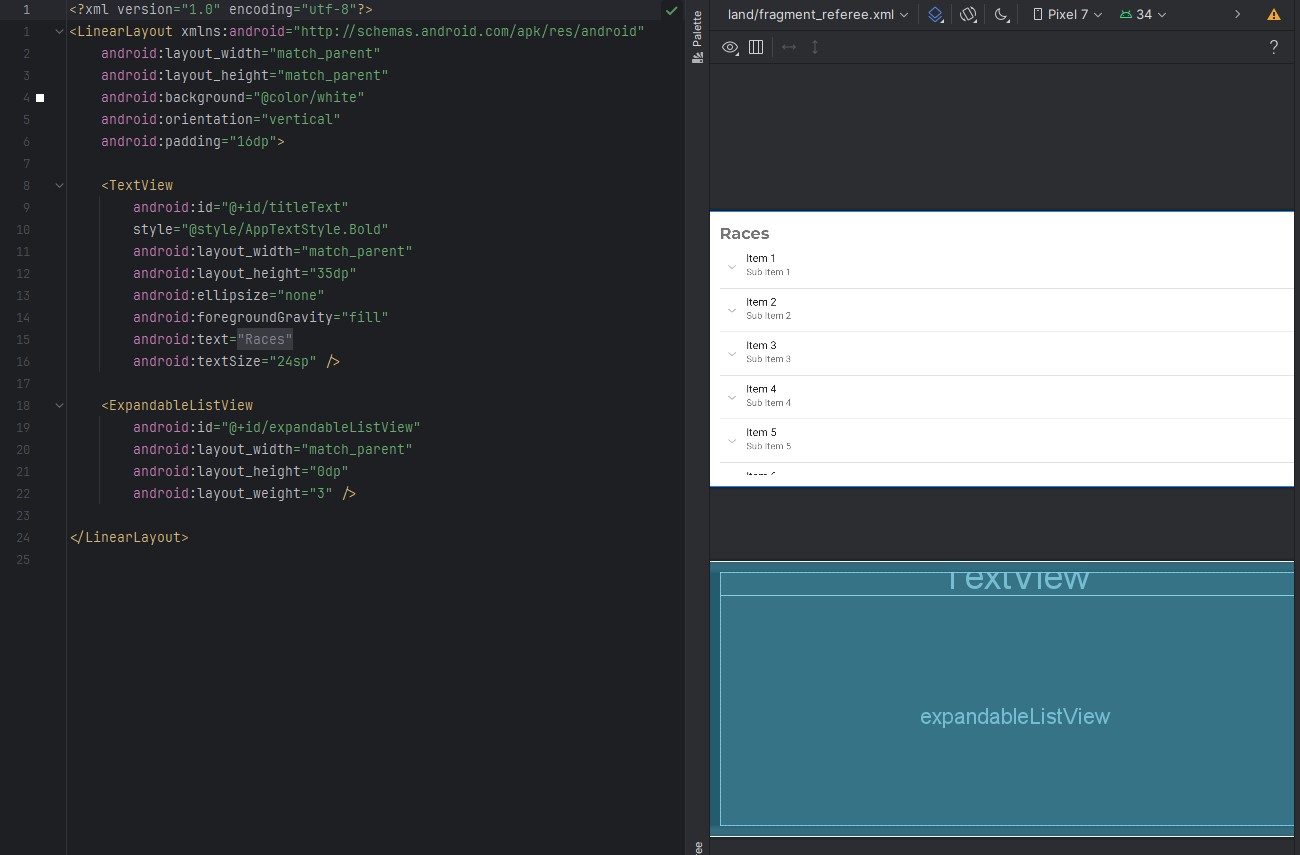Collapse the TextView tag fold arrow
The image size is (1300, 855).
[60, 186]
